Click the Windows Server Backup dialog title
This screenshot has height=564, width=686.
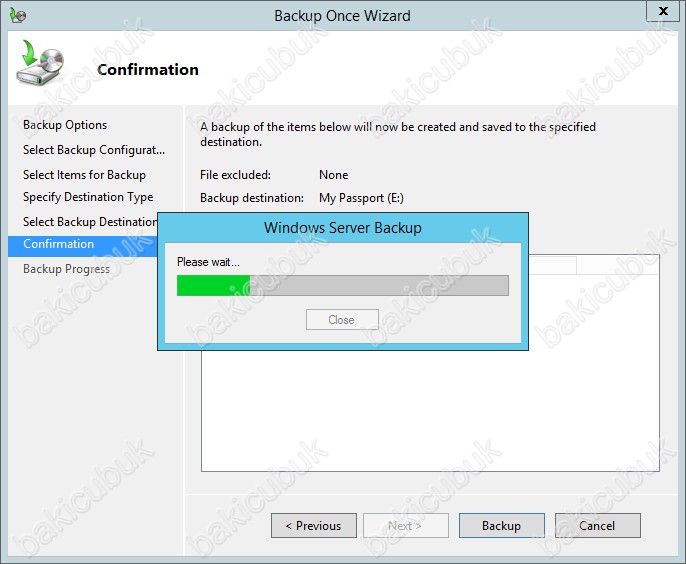click(x=343, y=228)
